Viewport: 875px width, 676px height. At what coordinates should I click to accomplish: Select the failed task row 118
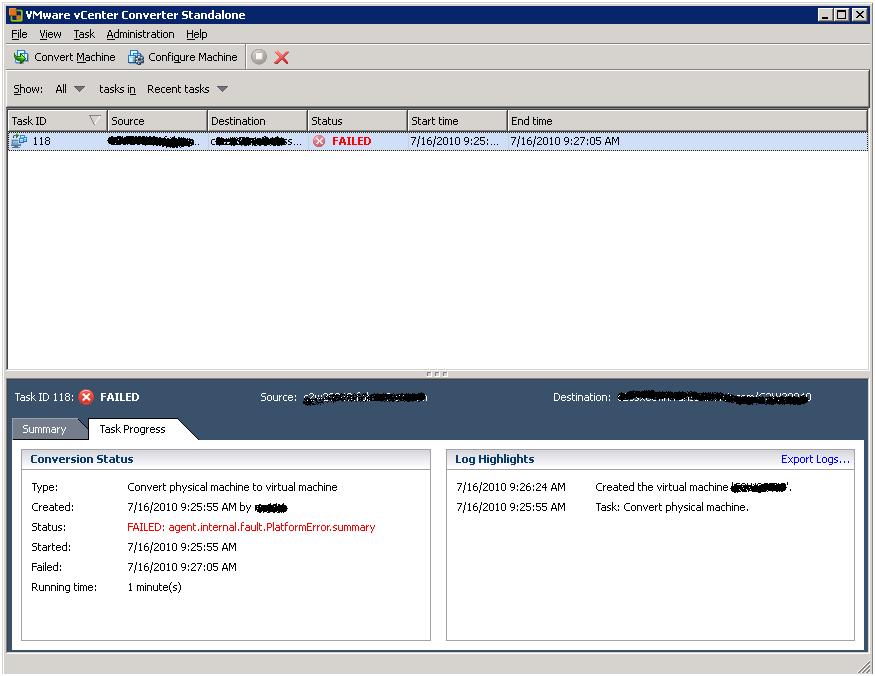200,141
